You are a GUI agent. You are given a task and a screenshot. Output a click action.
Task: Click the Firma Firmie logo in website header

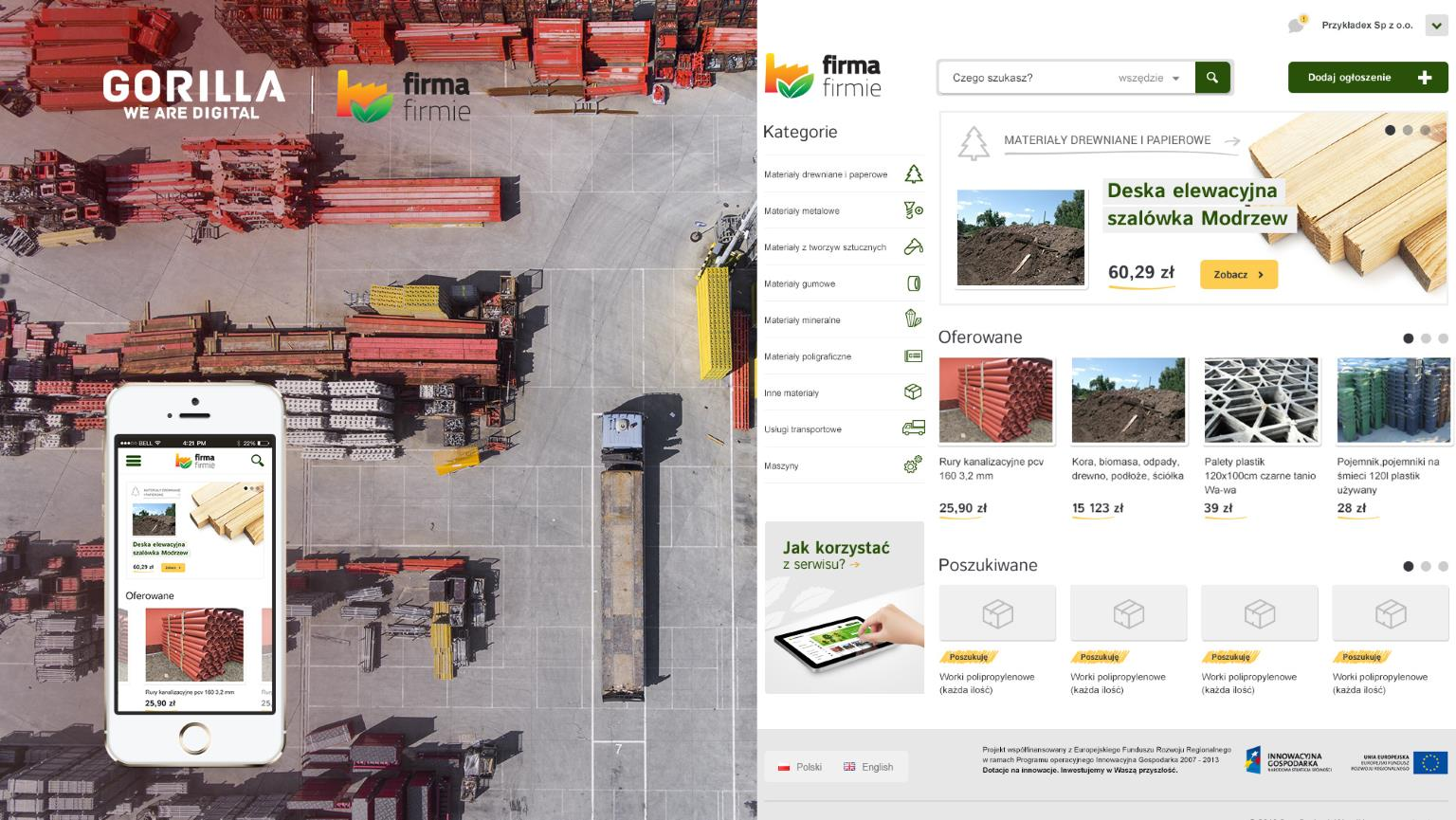pos(823,76)
